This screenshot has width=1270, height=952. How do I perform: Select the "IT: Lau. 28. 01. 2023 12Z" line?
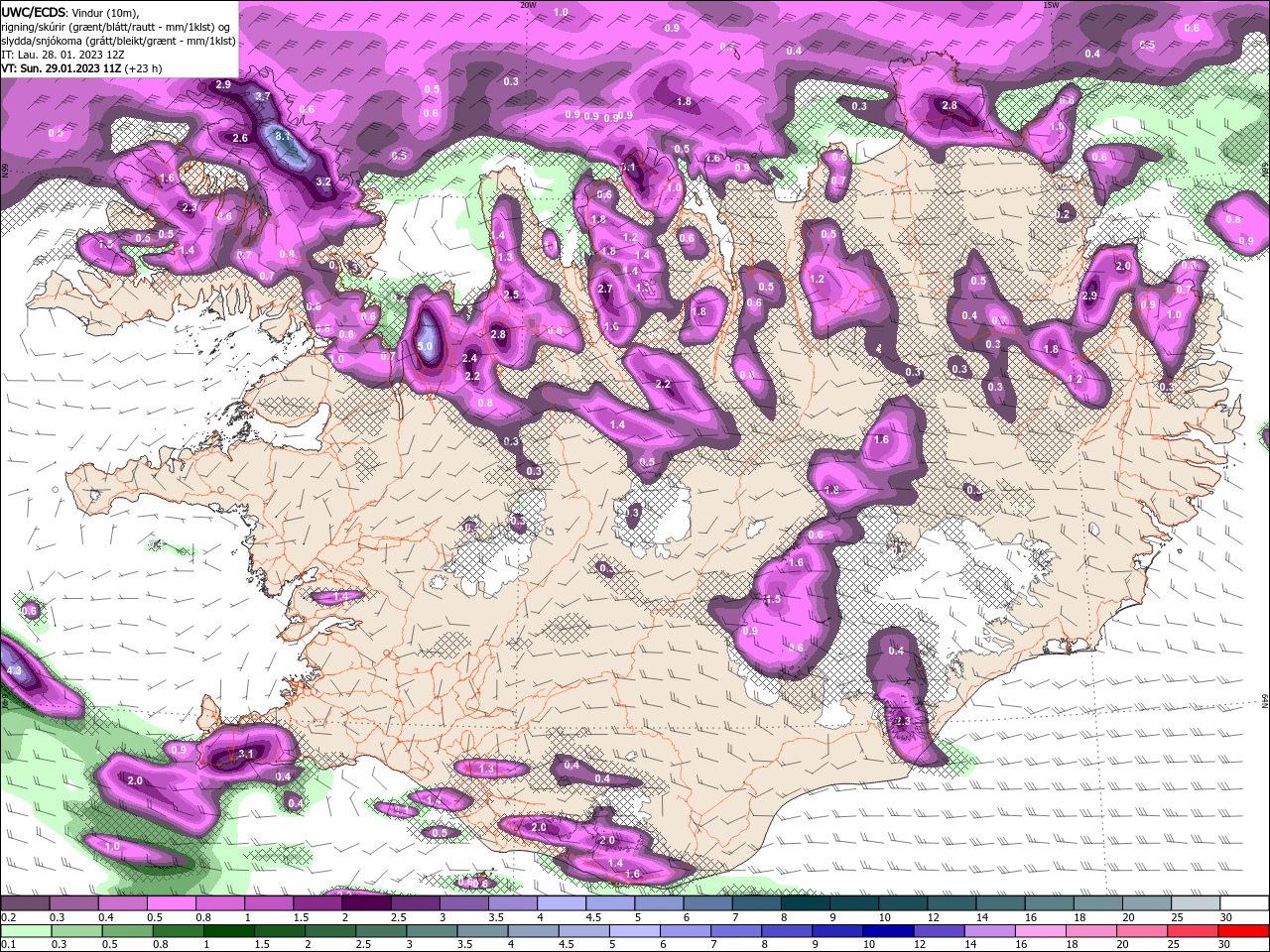[x=65, y=55]
